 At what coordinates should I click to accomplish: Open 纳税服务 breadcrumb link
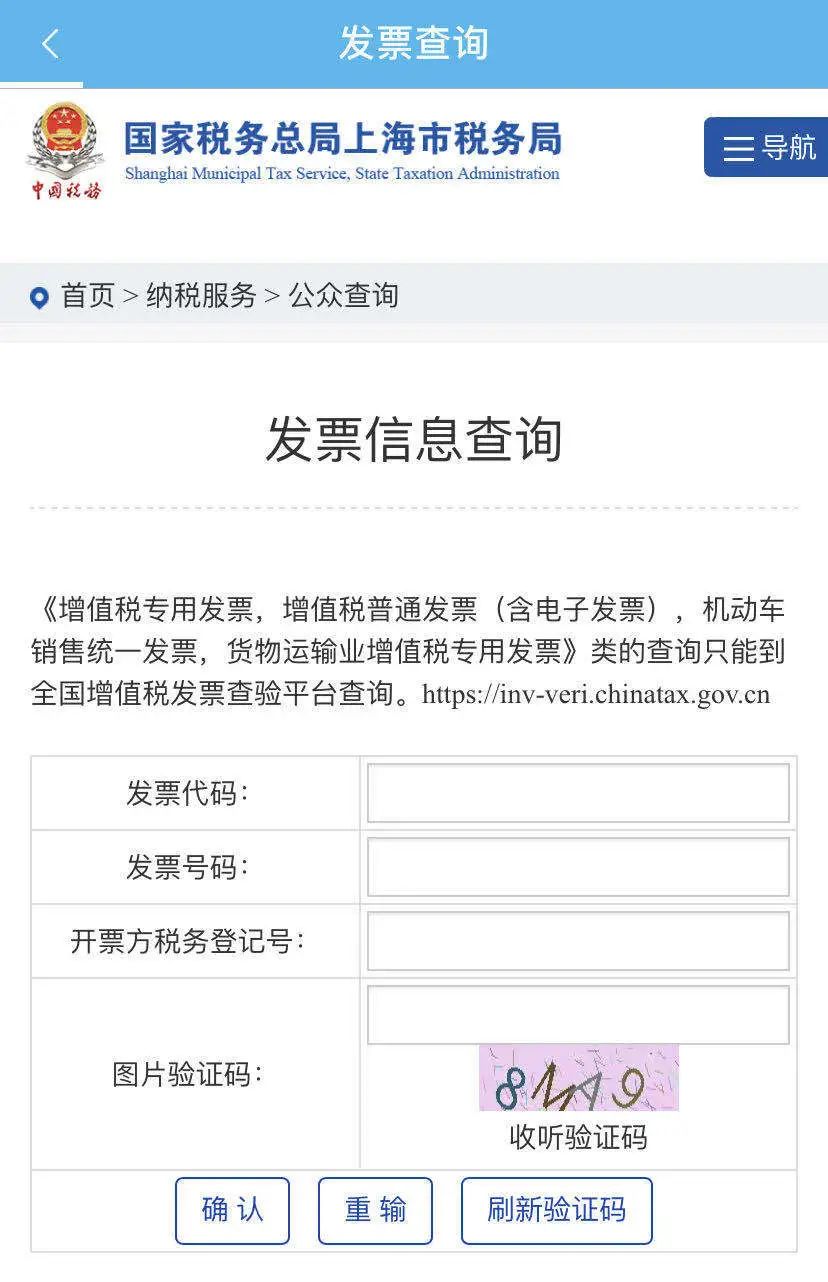201,296
